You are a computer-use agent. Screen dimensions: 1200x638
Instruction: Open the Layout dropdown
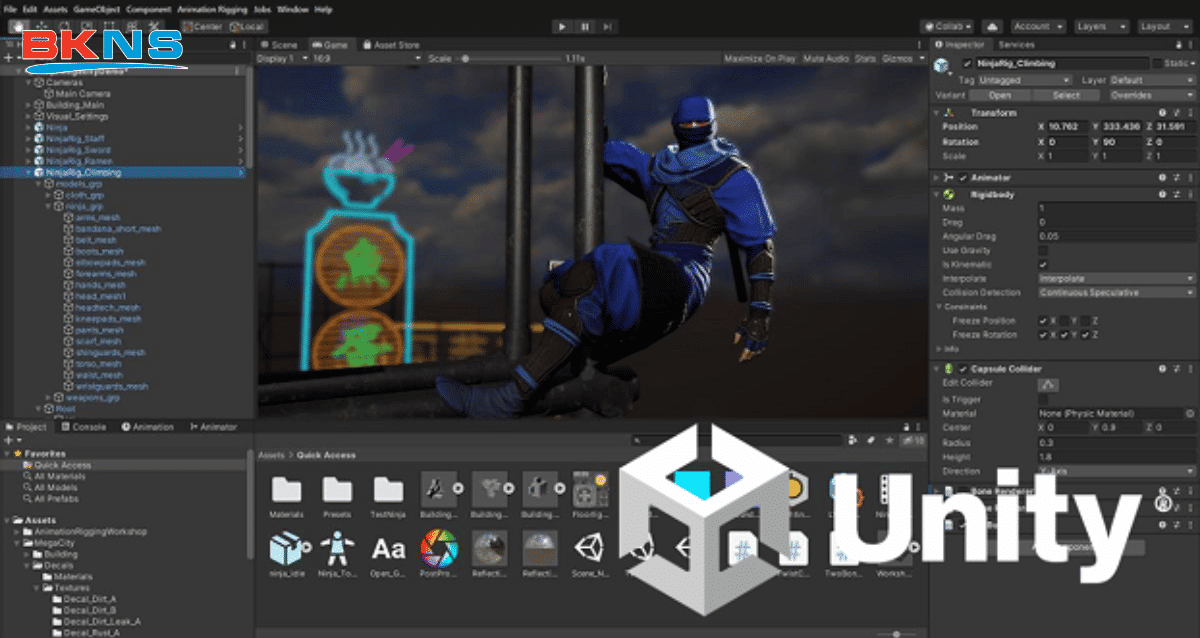click(x=1164, y=26)
